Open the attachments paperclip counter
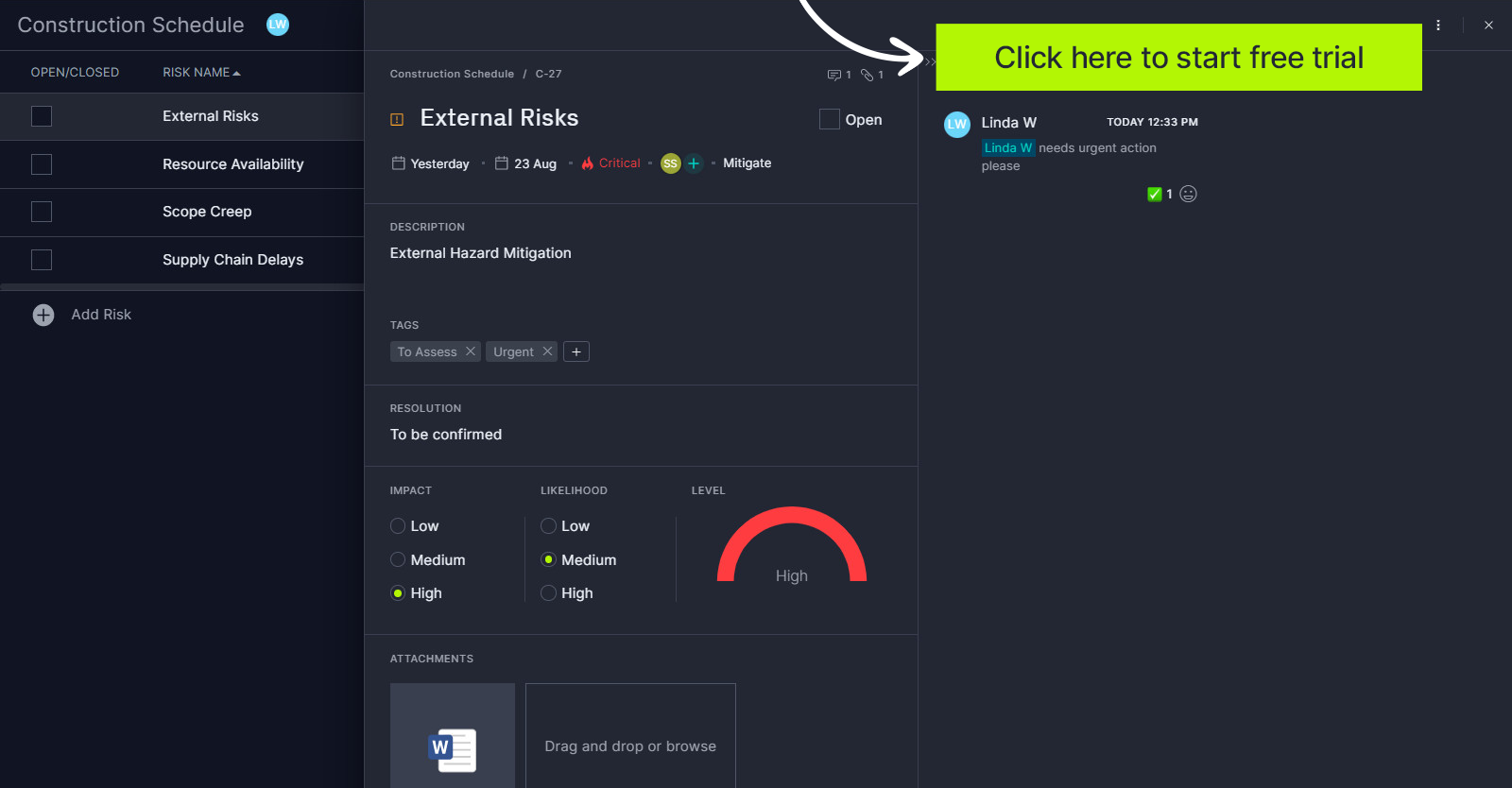 [x=867, y=75]
